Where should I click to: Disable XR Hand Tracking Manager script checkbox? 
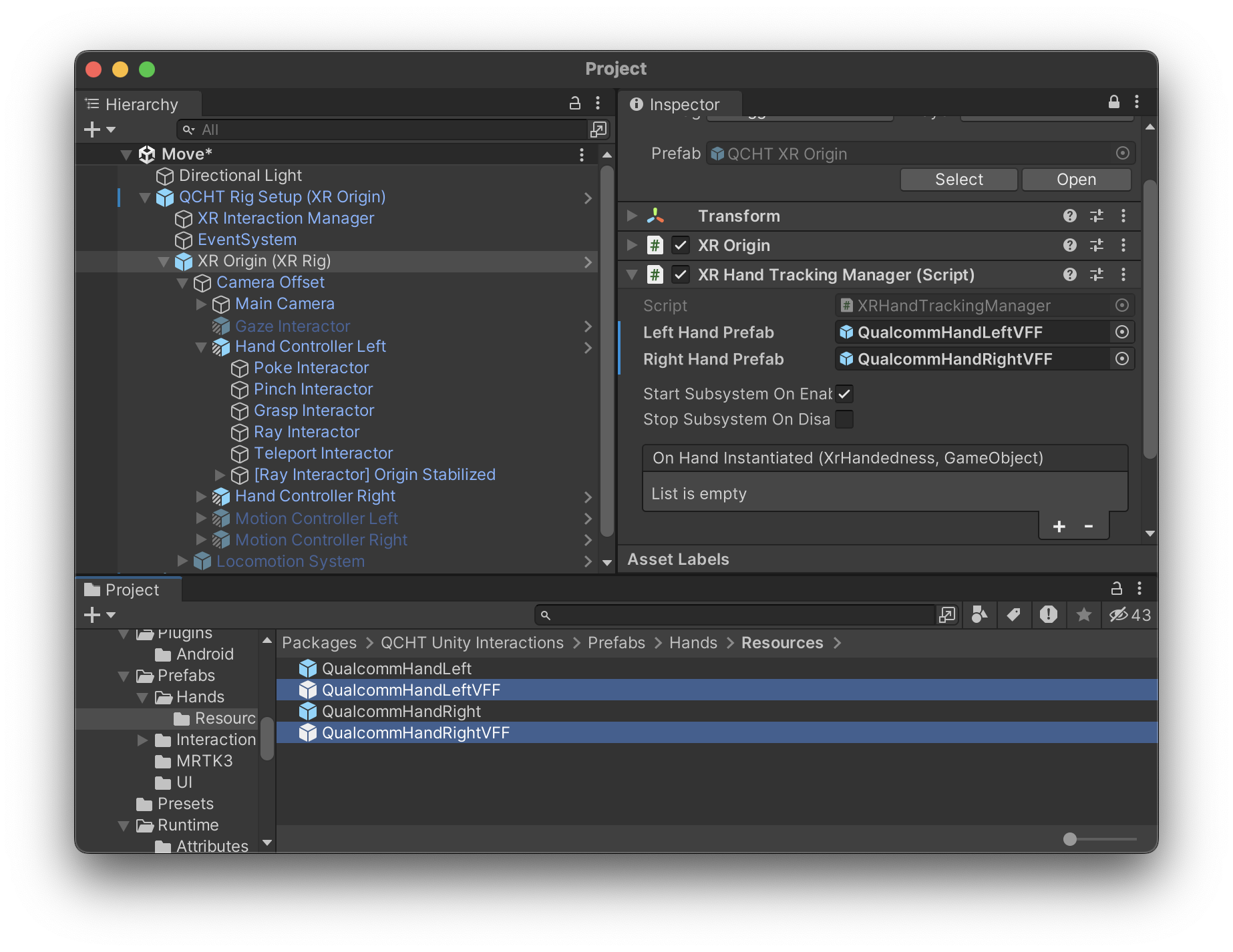click(x=681, y=275)
